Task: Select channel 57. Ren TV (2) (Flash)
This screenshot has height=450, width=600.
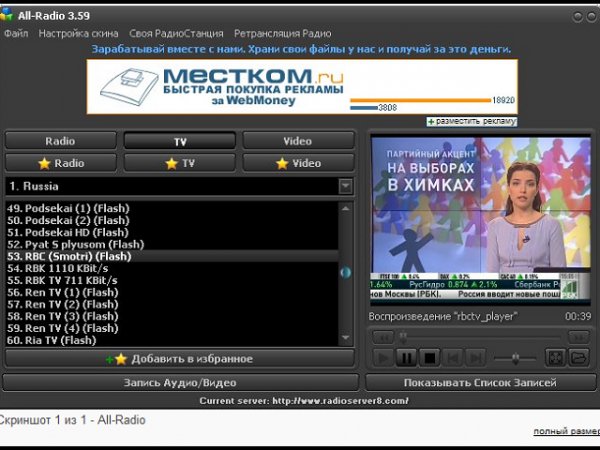Action: (x=172, y=305)
